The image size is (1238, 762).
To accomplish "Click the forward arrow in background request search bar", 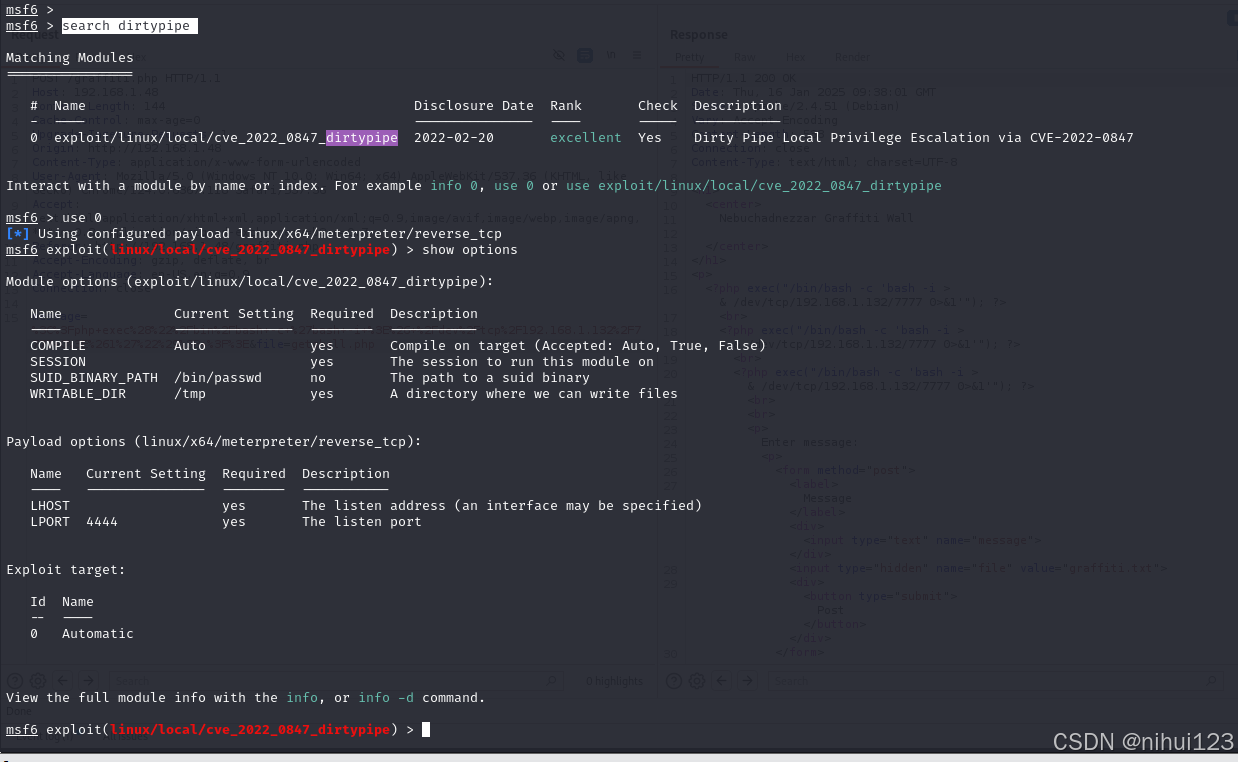I will point(88,681).
